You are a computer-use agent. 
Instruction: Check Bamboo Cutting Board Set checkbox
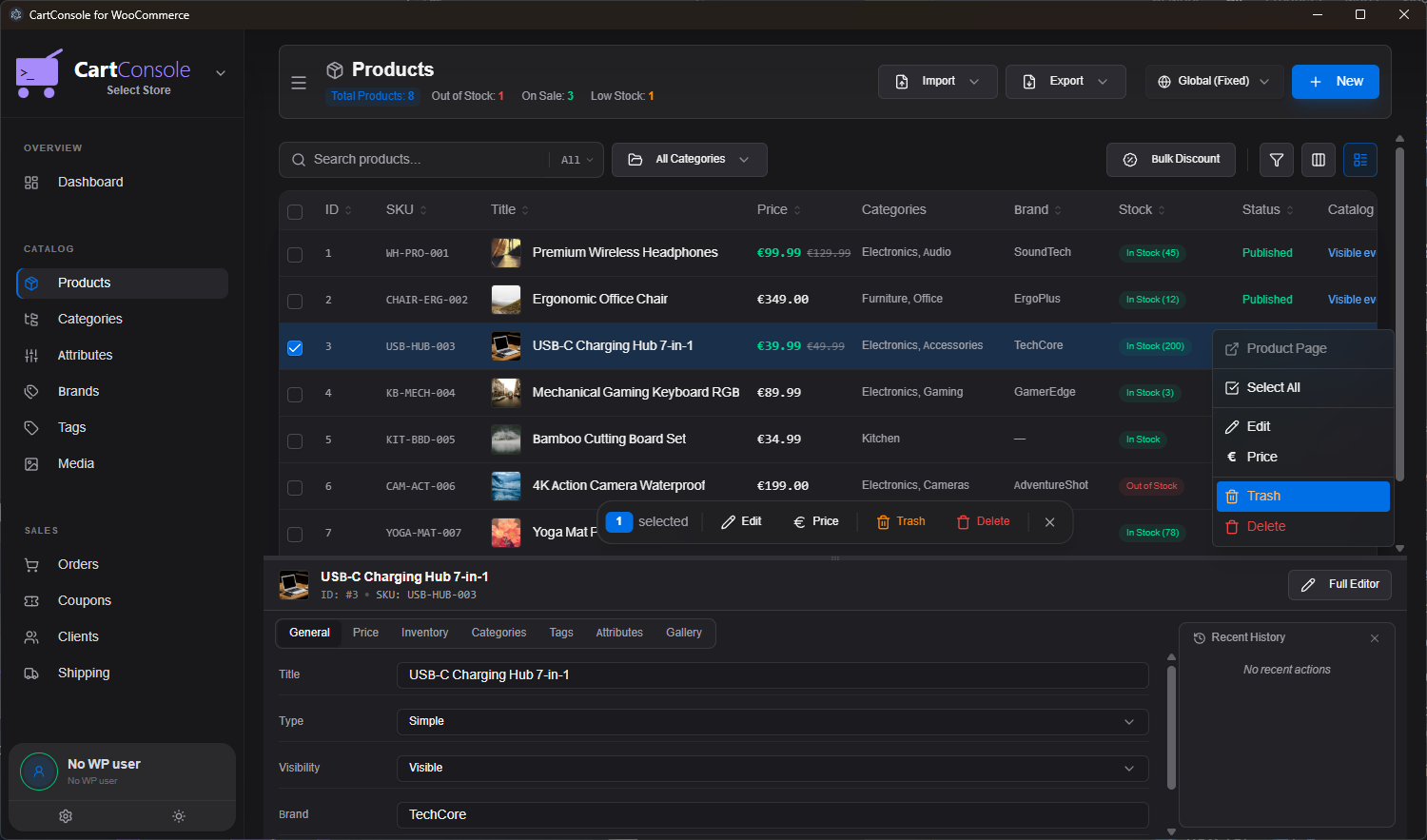295,440
